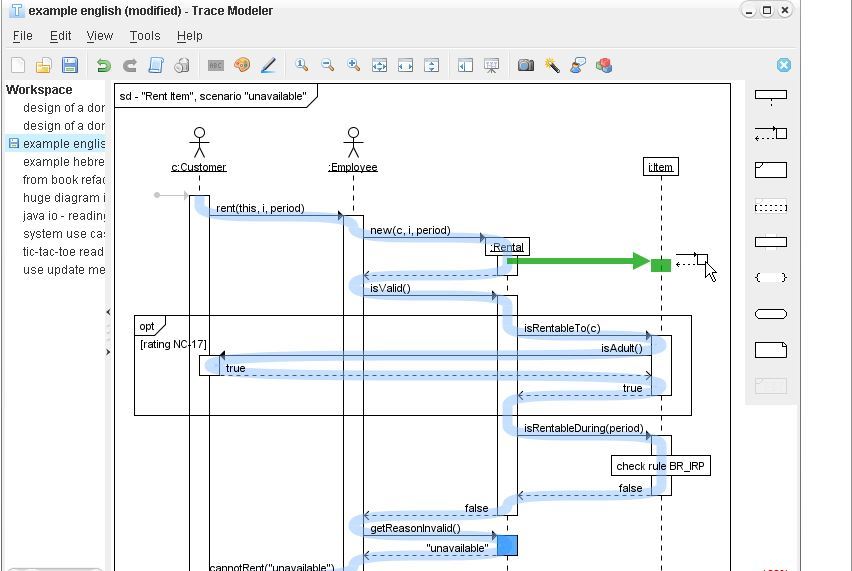Click the blue close-panel X button

click(x=784, y=65)
